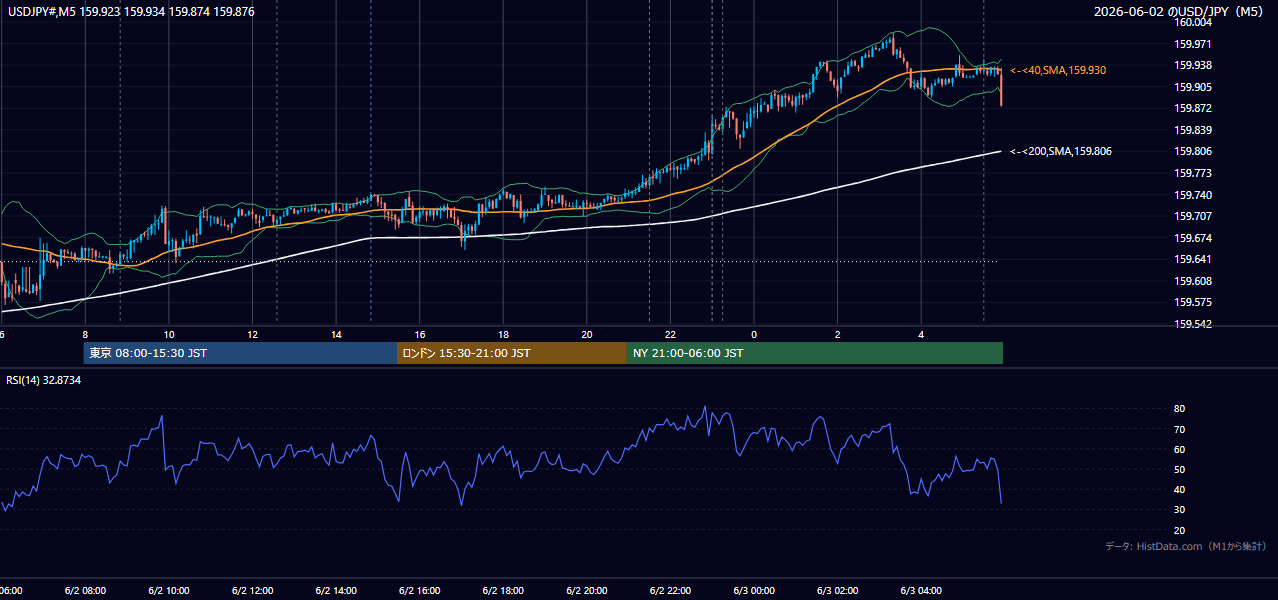Click the 6/2 14:00 time axis label
This screenshot has height=600, width=1278.
pyautogui.click(x=336, y=591)
